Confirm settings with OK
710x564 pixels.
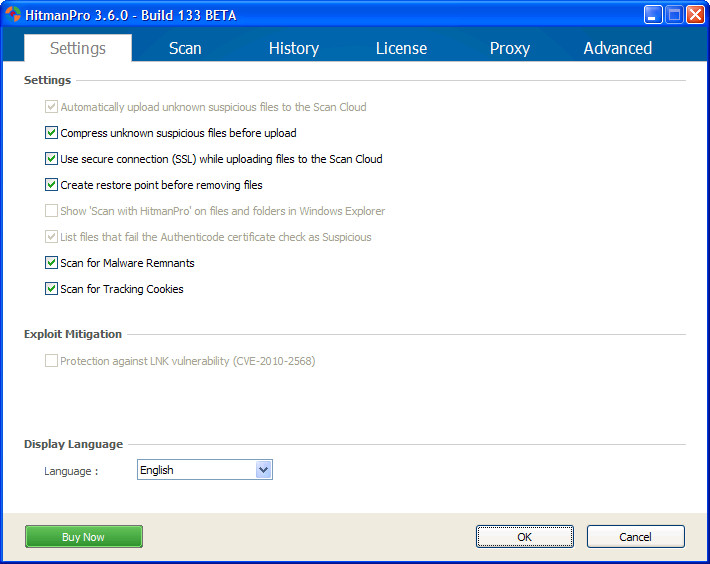tap(524, 537)
